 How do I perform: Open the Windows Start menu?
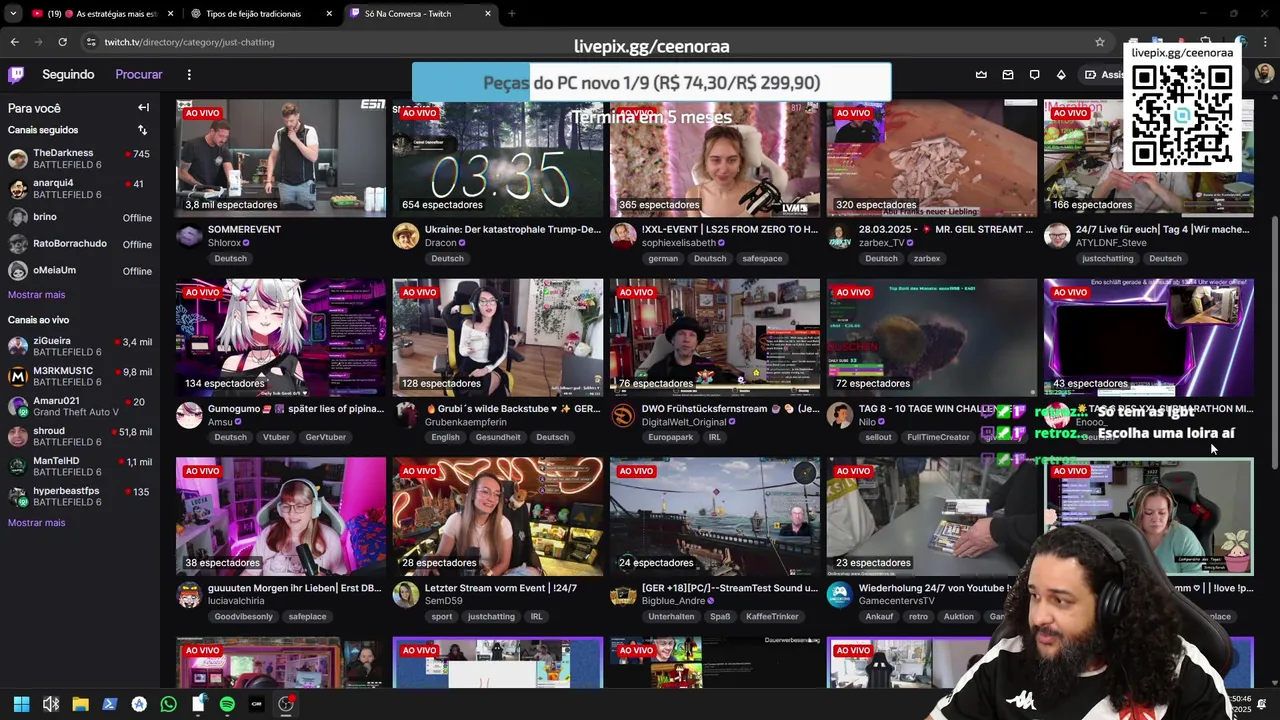21,704
